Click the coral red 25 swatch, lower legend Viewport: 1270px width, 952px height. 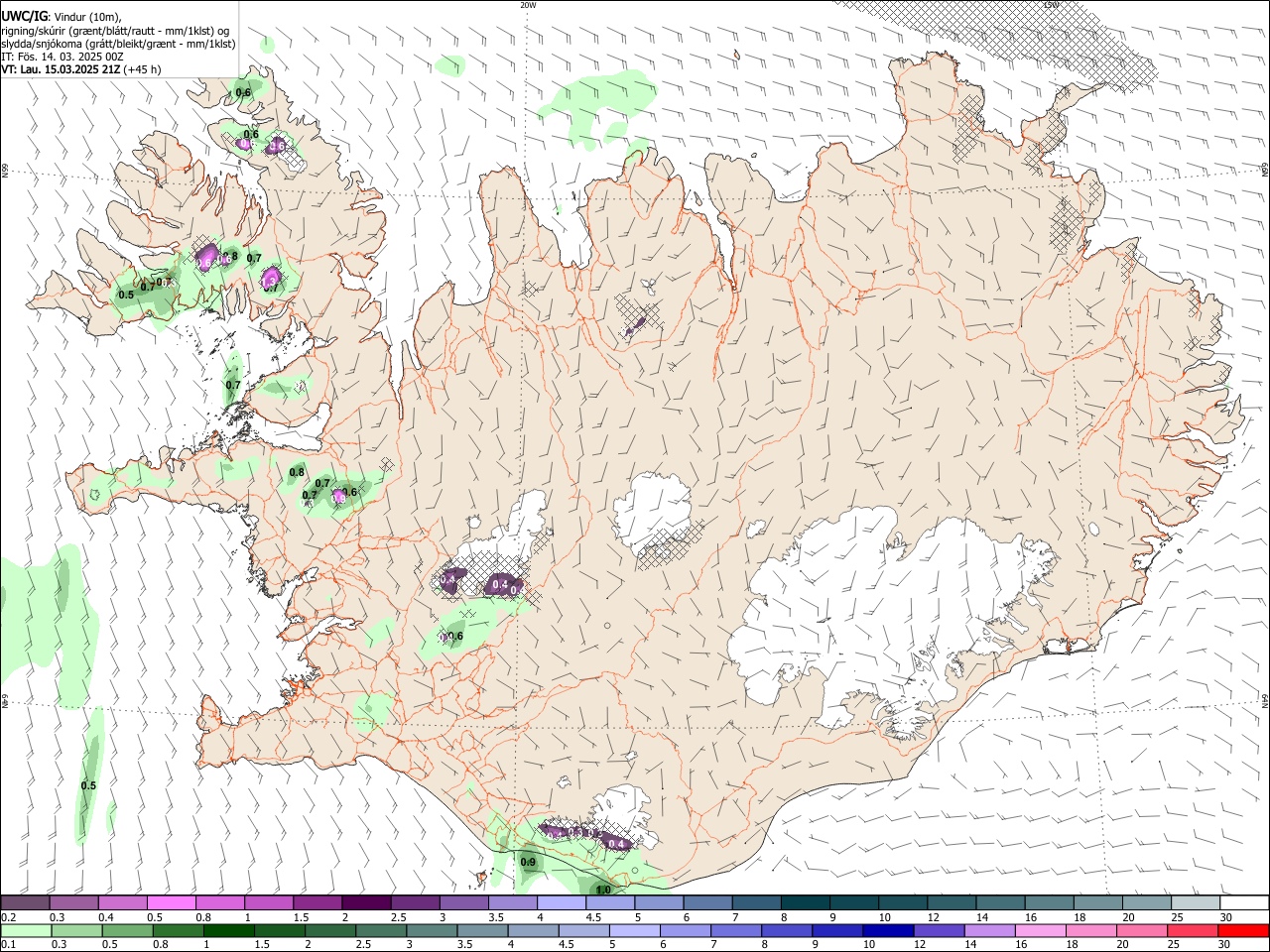click(1193, 930)
